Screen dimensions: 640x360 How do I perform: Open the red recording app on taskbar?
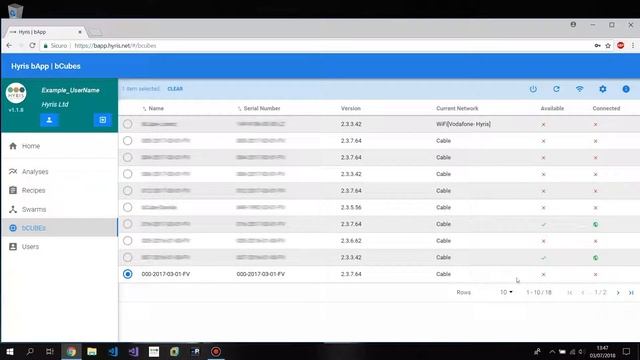tap(216, 351)
